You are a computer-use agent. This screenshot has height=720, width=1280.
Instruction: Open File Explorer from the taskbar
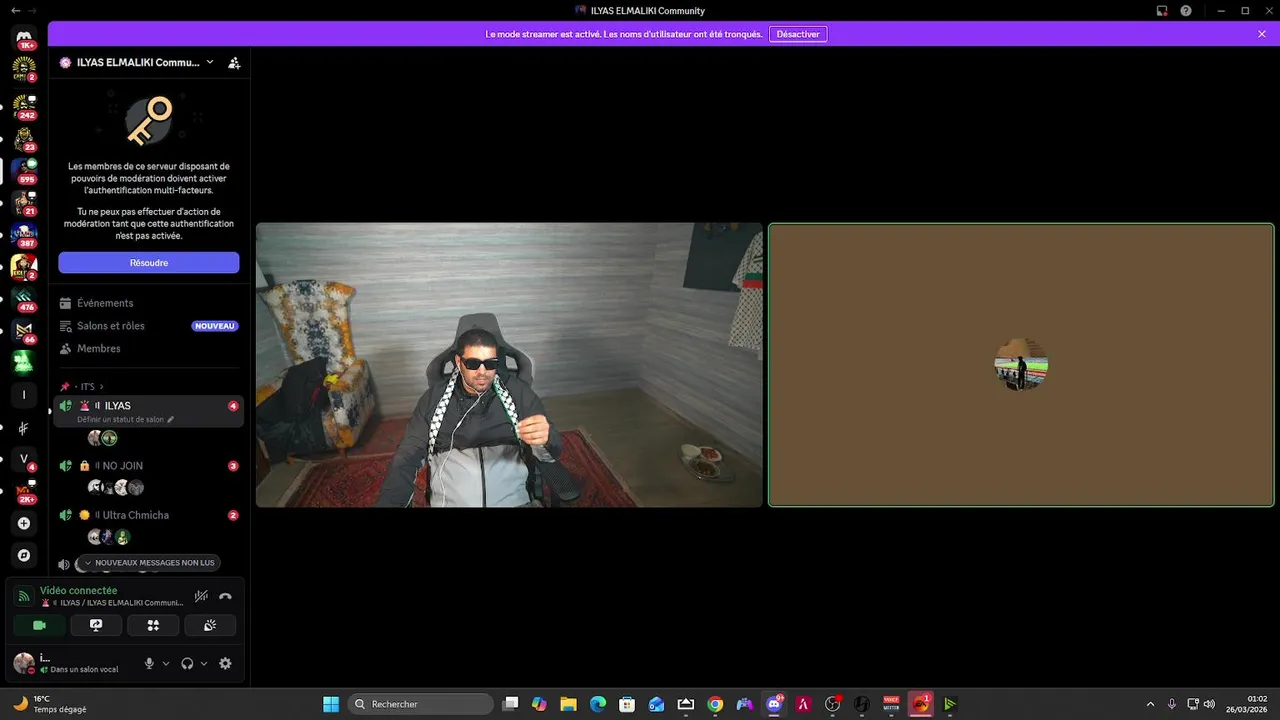(568, 704)
